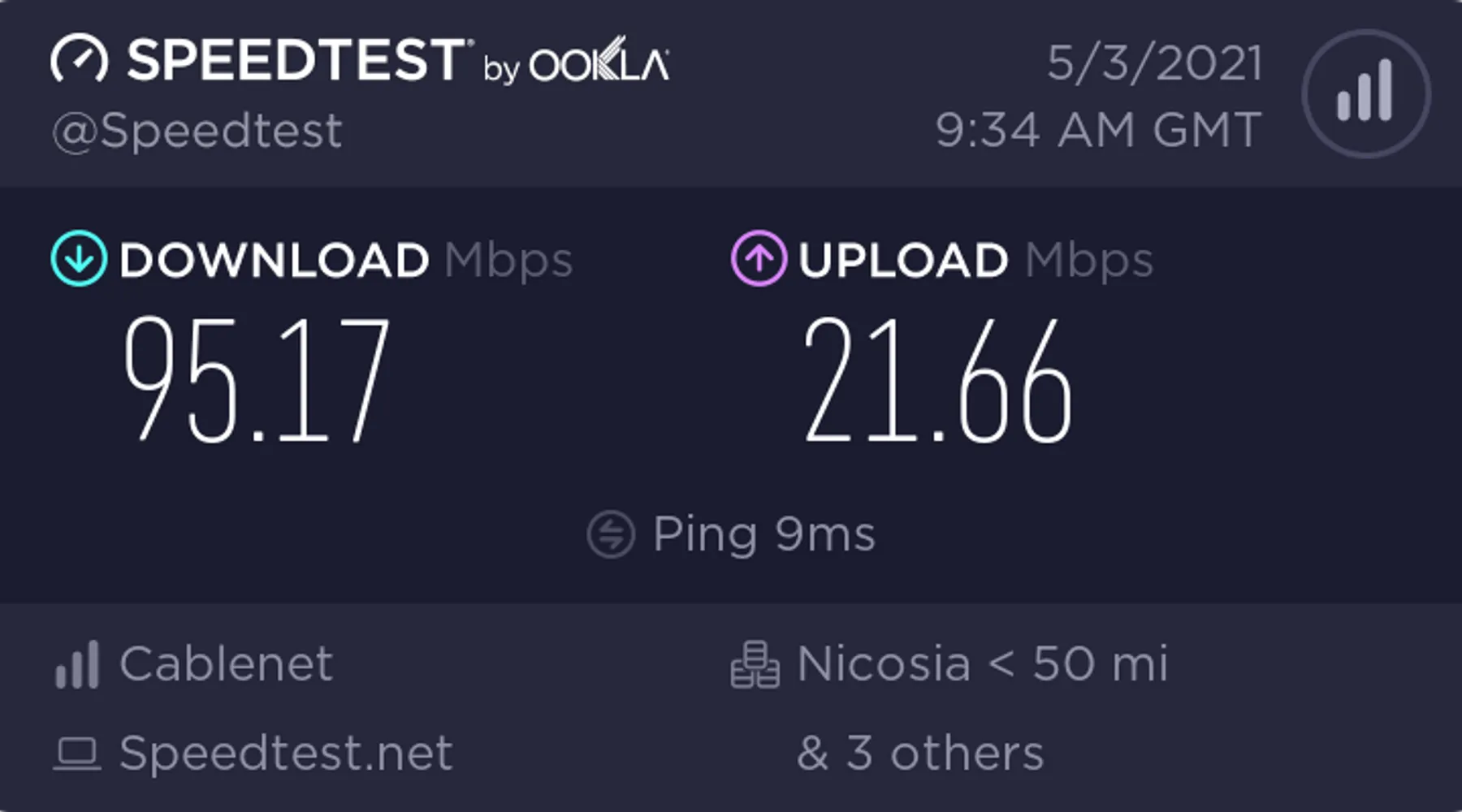This screenshot has width=1462, height=812.
Task: Click the 9:34 AM GMT timestamp
Action: [x=1098, y=130]
